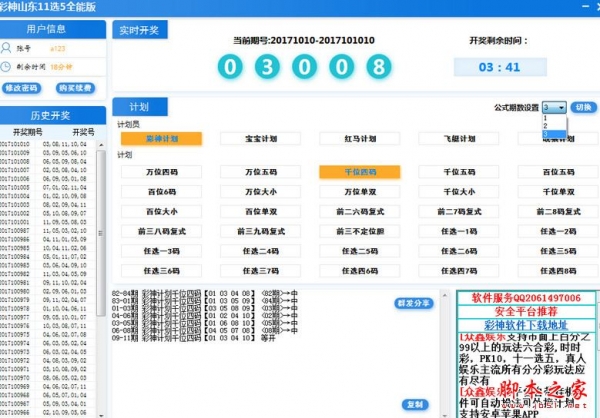Open the 安全平台推荐 link
The image size is (600, 418).
pos(526,311)
